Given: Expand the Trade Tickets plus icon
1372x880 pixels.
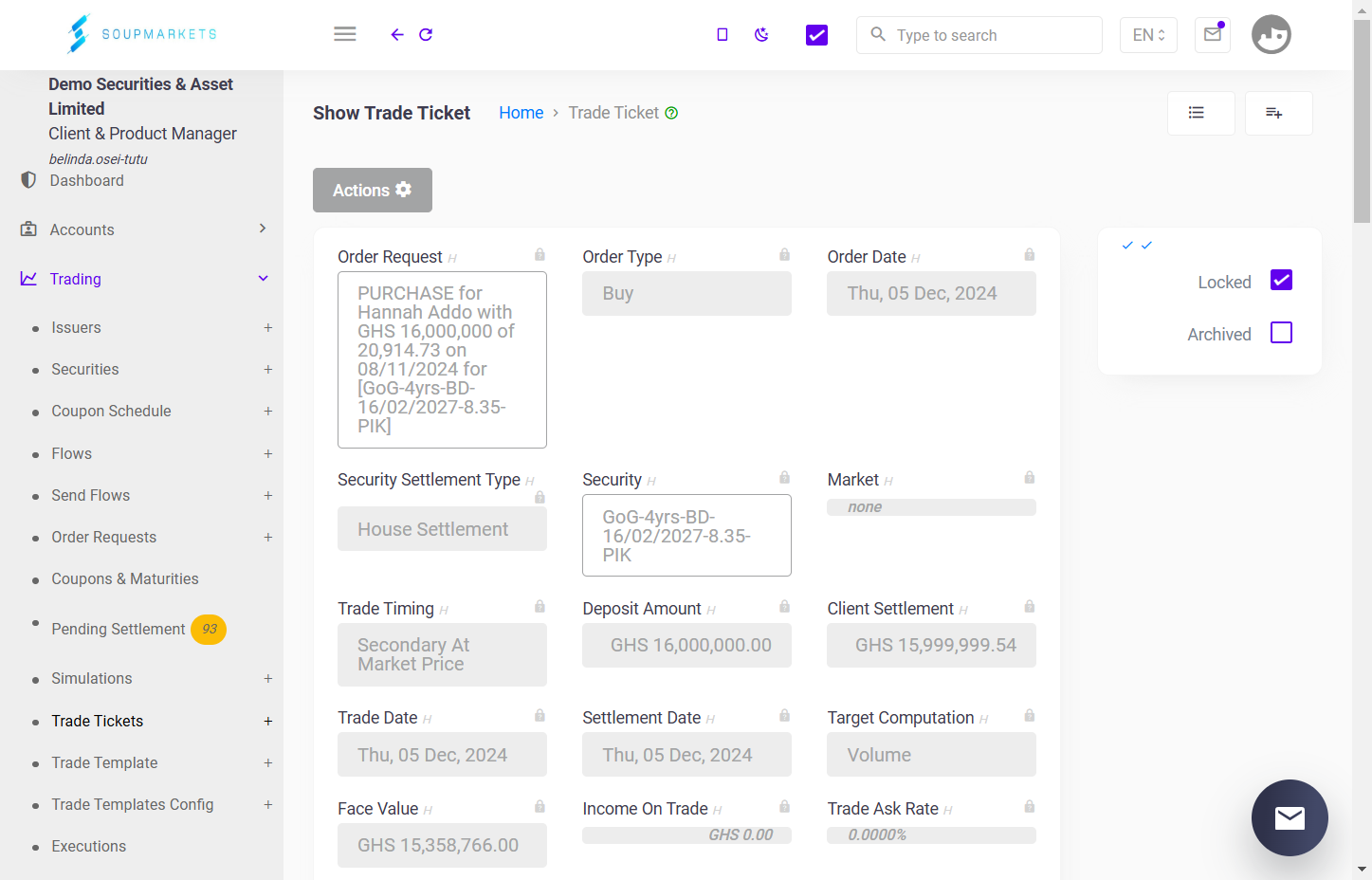Looking at the screenshot, I should click(x=268, y=721).
